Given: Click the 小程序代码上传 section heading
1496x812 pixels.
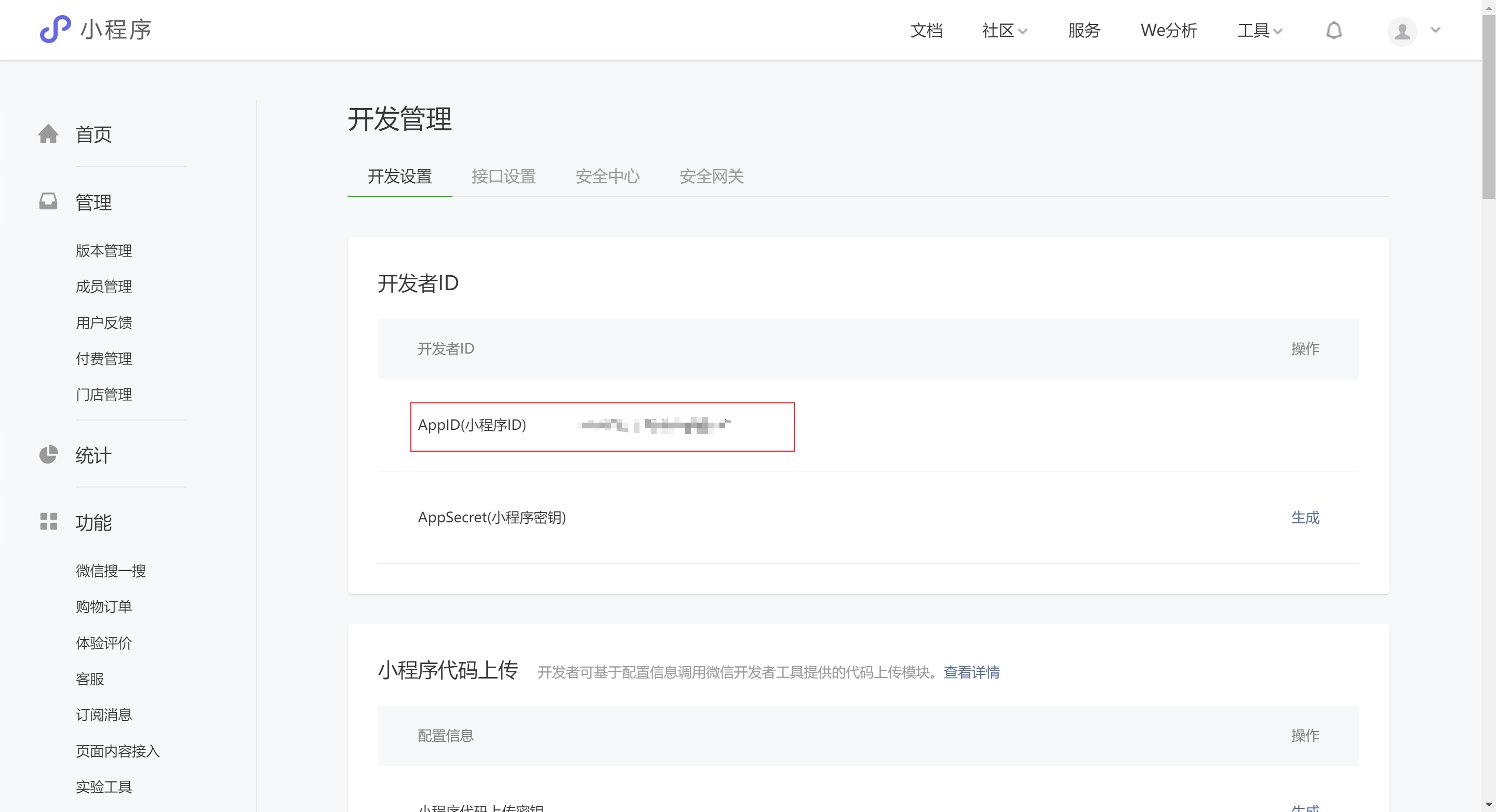Looking at the screenshot, I should click(x=448, y=670).
